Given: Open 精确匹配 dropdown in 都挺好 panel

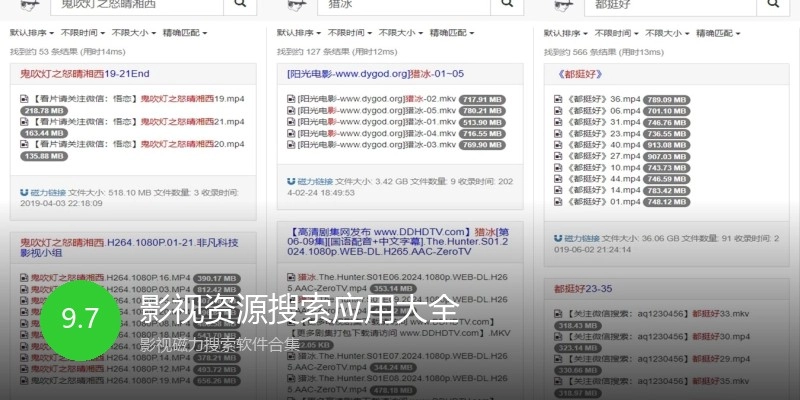Looking at the screenshot, I should point(718,33).
